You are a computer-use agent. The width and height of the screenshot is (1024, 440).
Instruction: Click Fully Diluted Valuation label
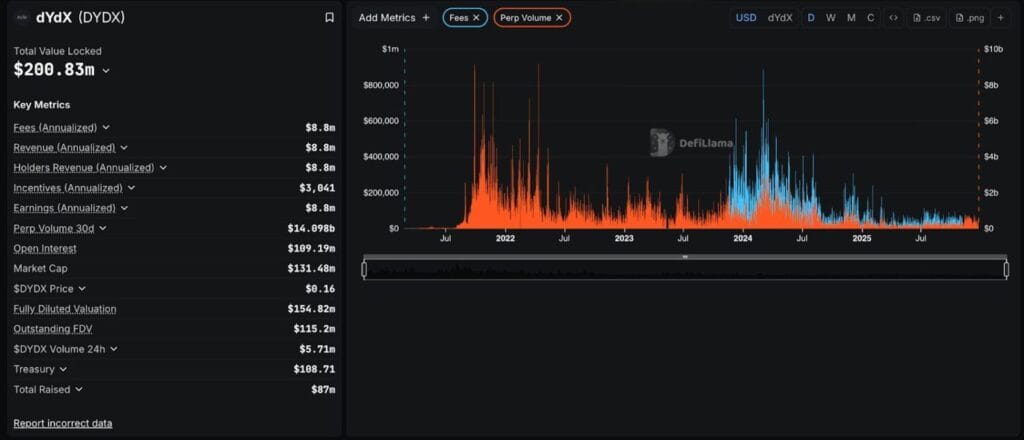pos(65,309)
